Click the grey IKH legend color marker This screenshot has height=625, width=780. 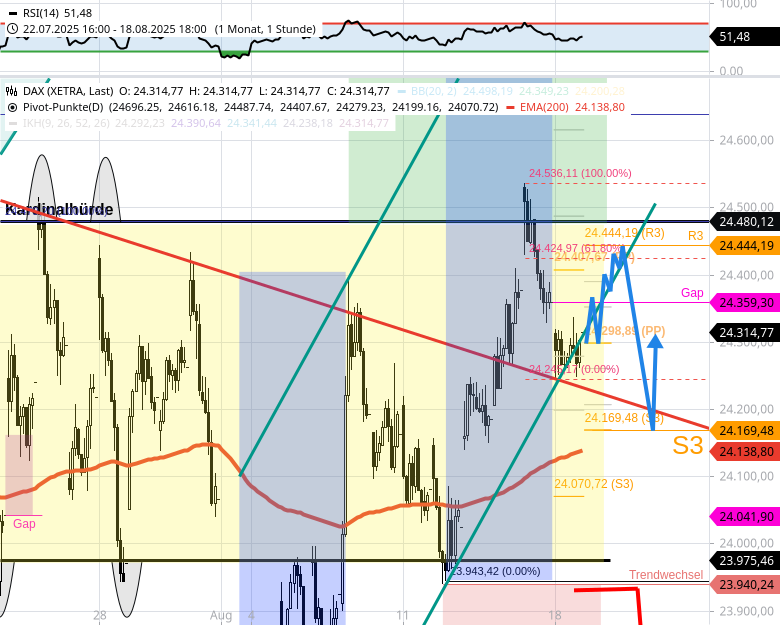pos(13,123)
